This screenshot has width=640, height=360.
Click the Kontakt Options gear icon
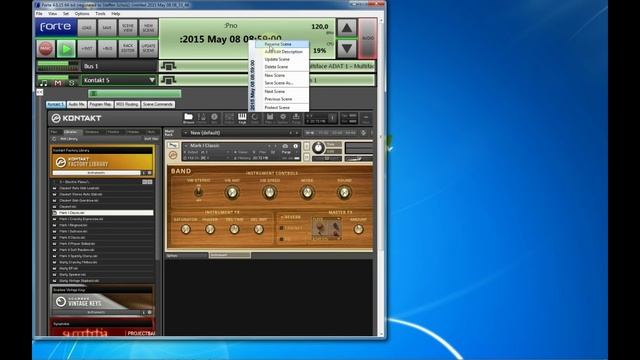[282, 118]
